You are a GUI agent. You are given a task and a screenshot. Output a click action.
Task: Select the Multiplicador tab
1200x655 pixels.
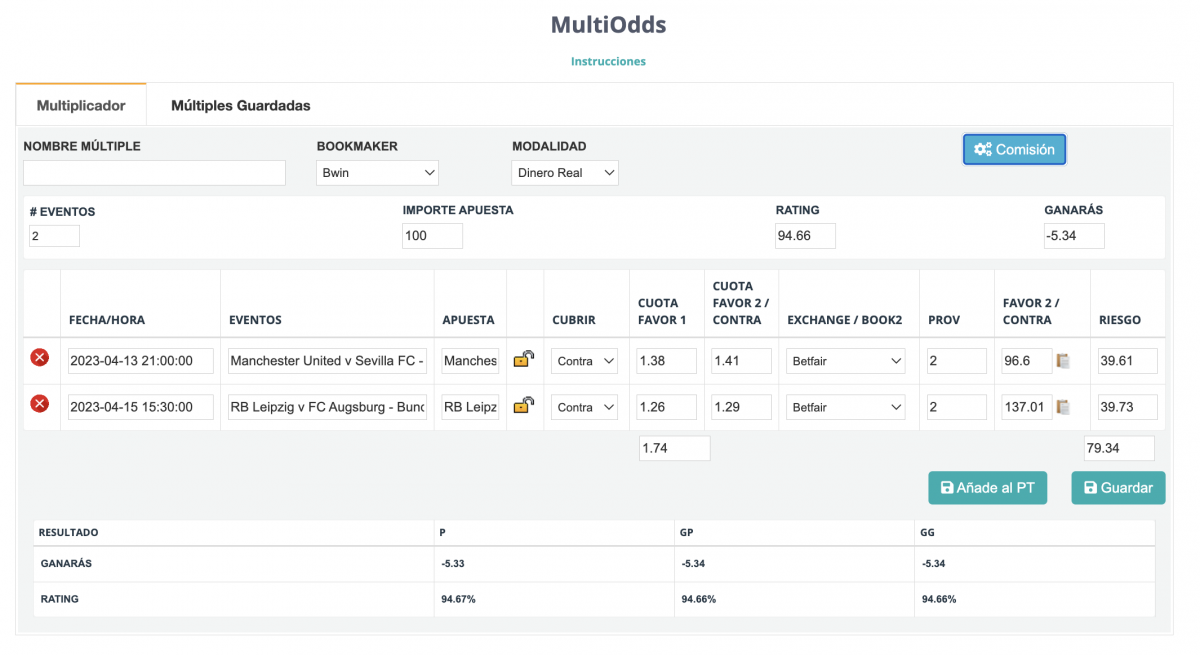(81, 105)
